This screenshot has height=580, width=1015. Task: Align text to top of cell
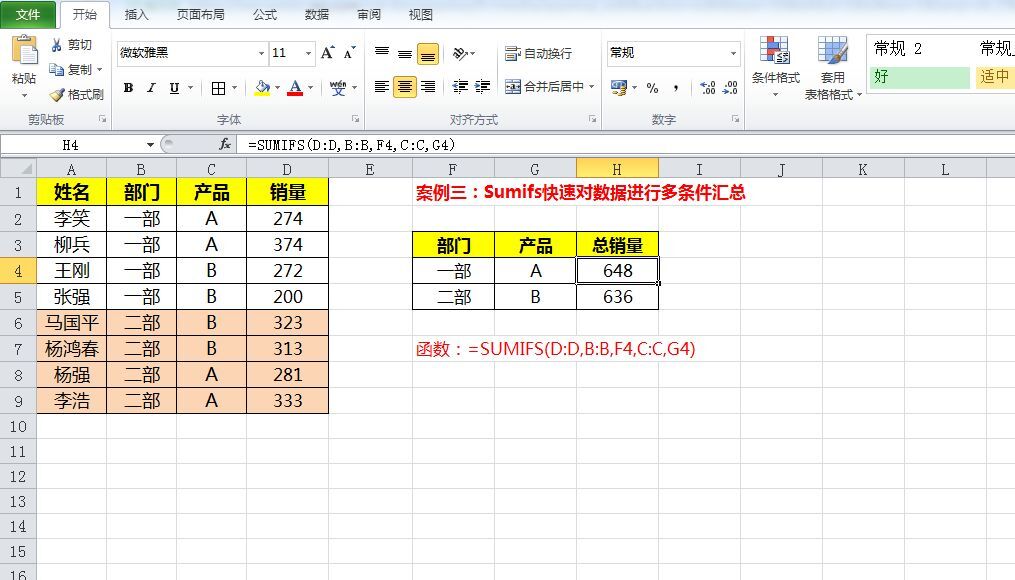[382, 53]
